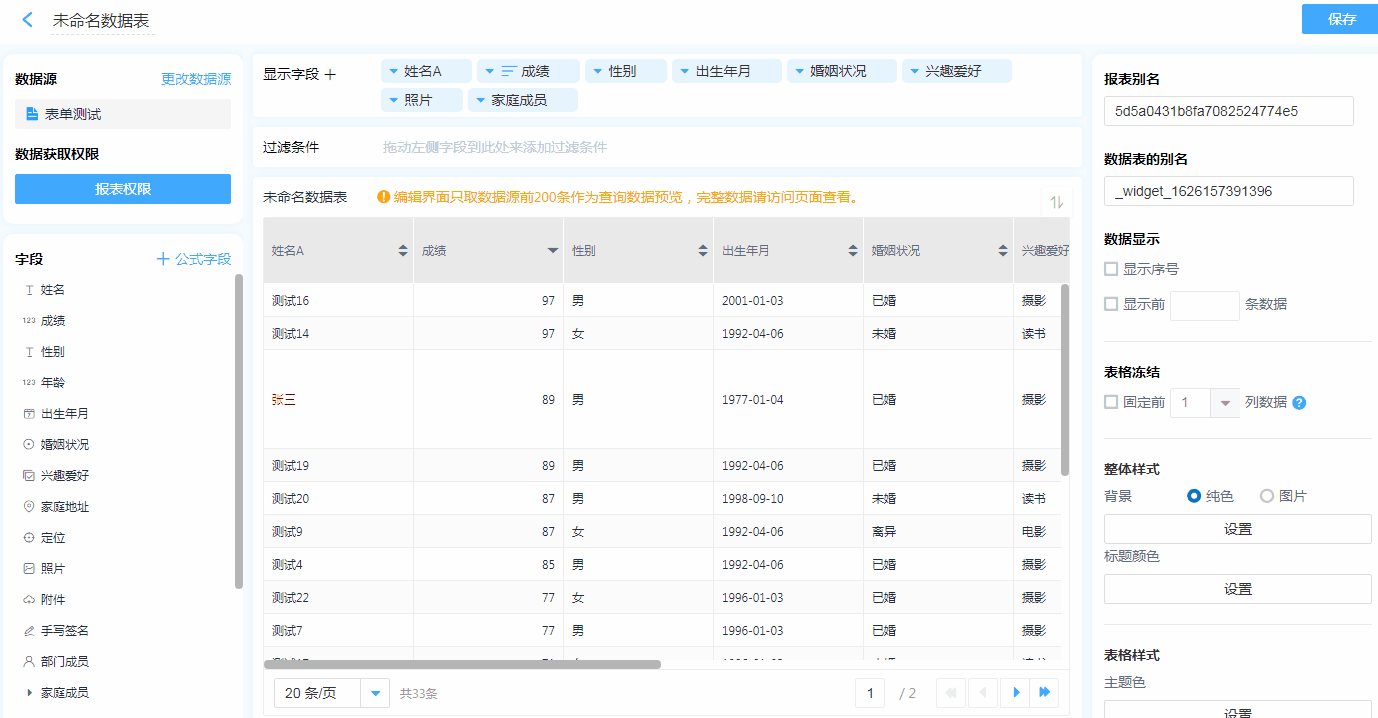Click the 报表别名 input field
The image size is (1378, 718).
(1228, 111)
